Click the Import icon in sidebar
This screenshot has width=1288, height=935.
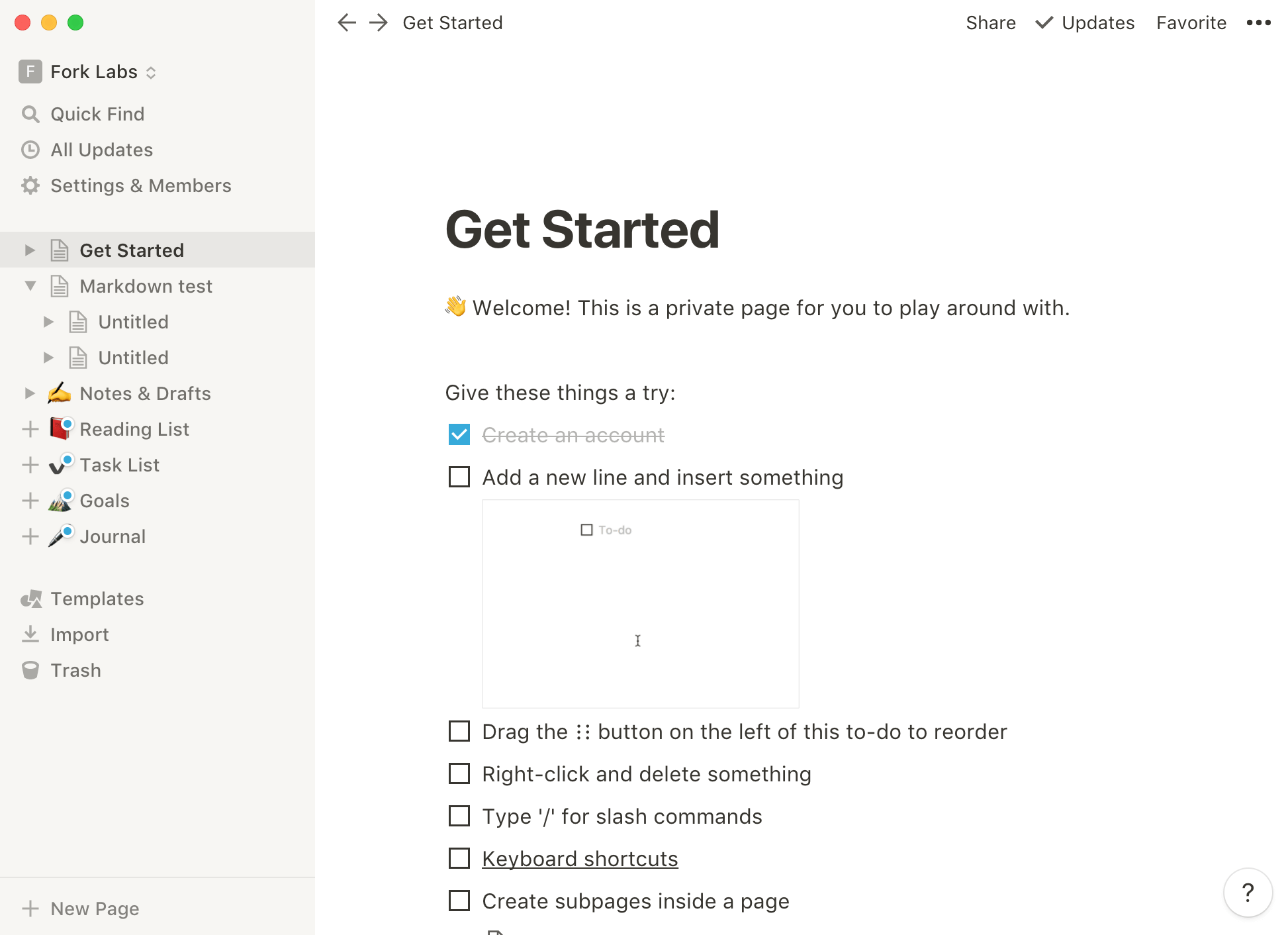31,634
